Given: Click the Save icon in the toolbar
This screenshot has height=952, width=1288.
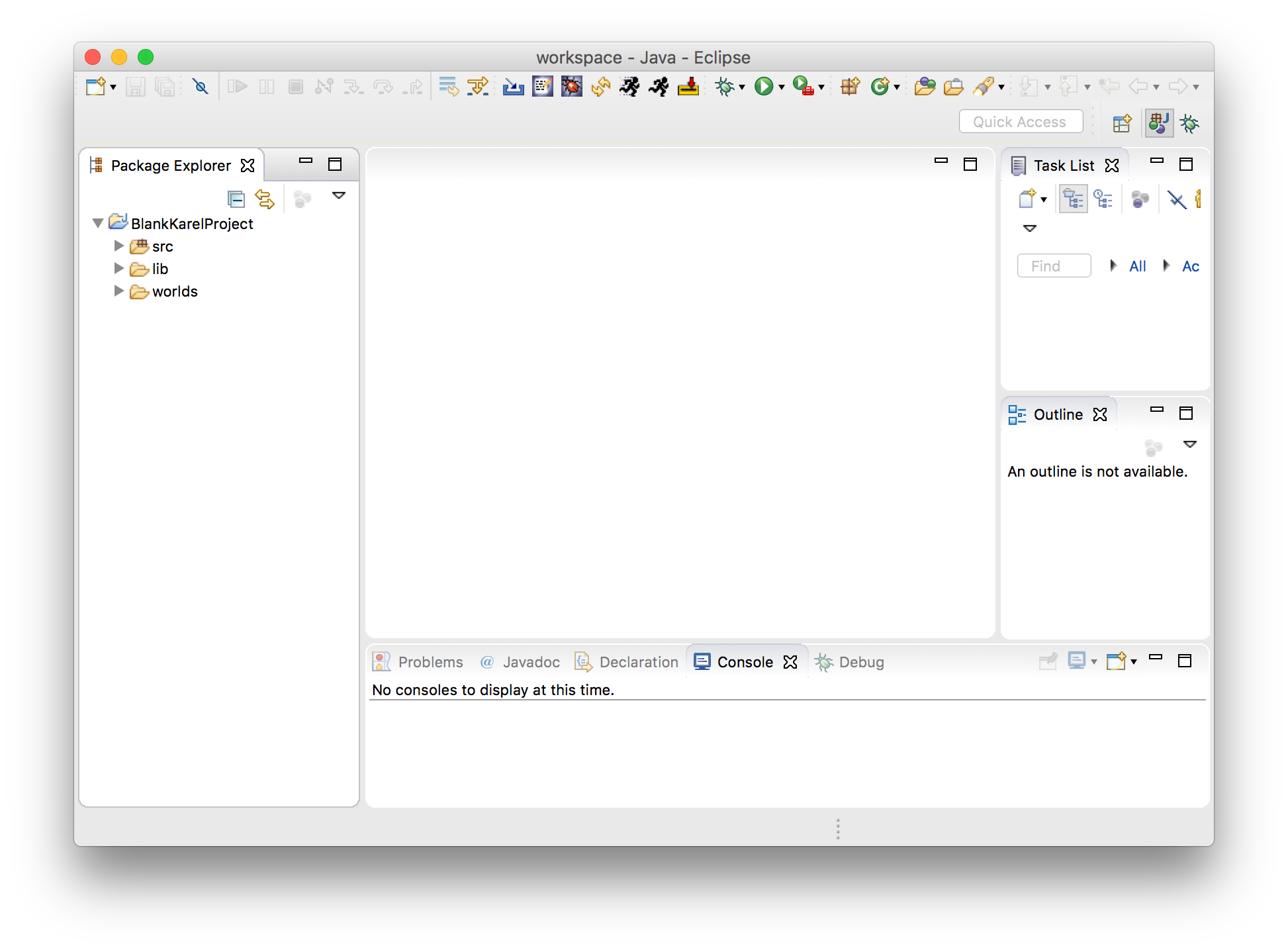Looking at the screenshot, I should 136,87.
